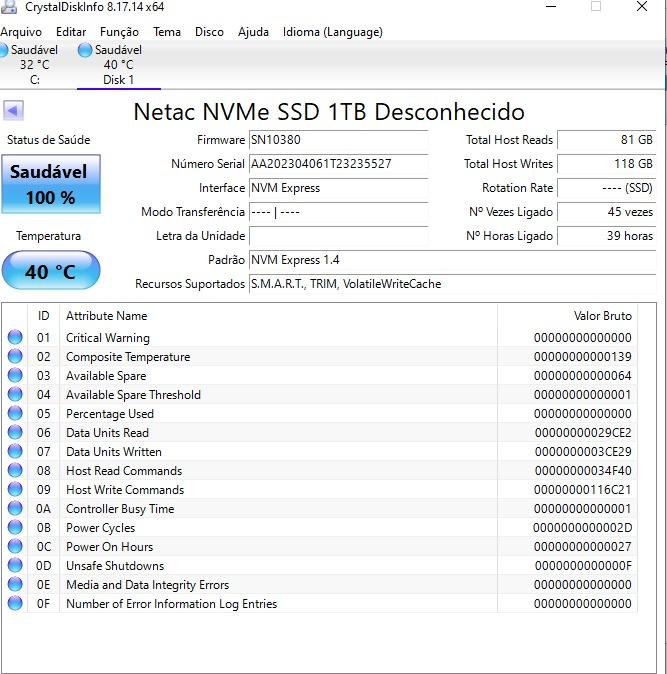Click status orb for Unsafe Shutdowns row
The image size is (667, 674).
tap(15, 565)
